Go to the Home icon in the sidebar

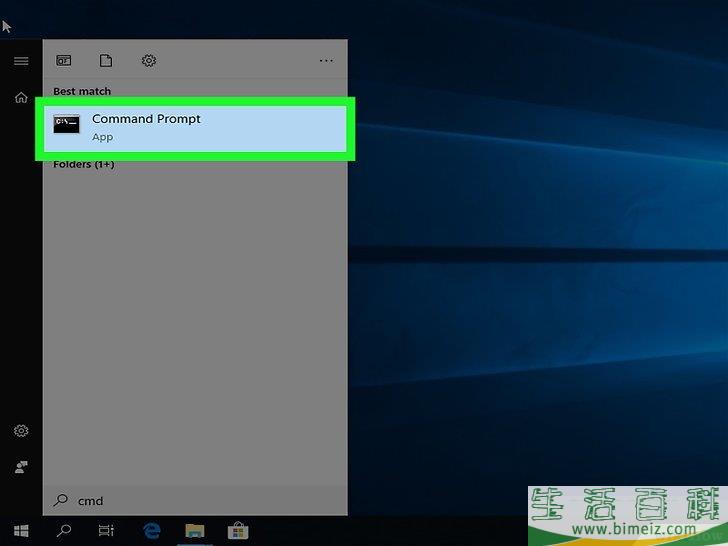coord(21,98)
